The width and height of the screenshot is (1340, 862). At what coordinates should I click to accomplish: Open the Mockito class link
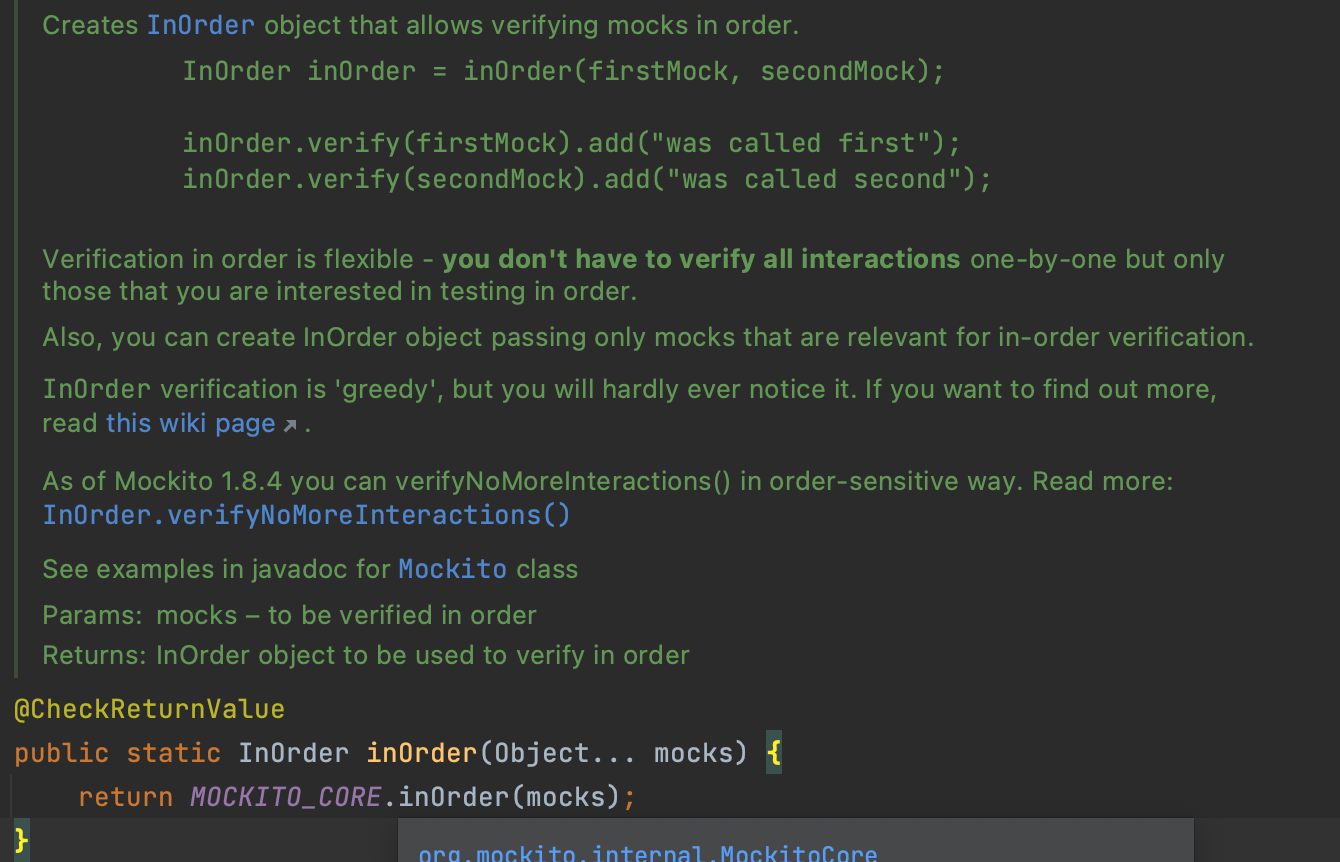coord(452,569)
